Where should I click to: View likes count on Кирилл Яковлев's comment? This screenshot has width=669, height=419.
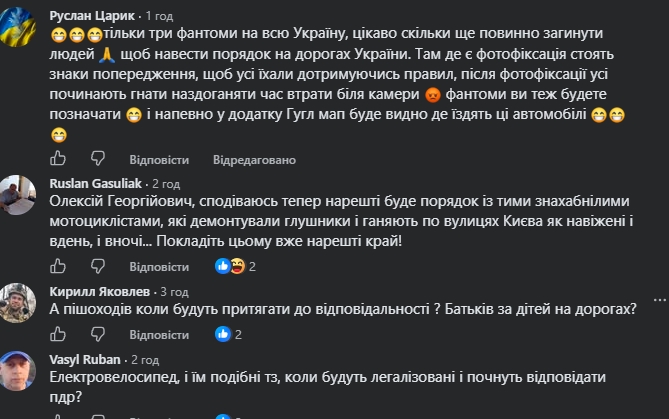pyautogui.click(x=228, y=334)
